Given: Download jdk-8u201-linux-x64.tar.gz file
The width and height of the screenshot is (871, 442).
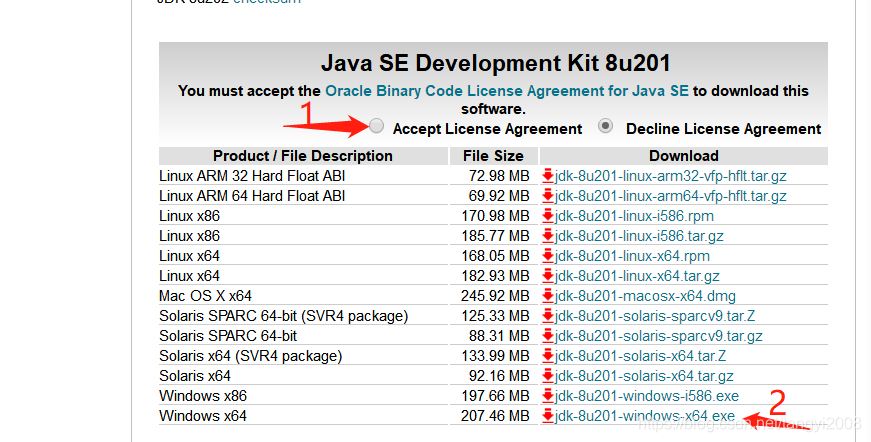Looking at the screenshot, I should tap(637, 276).
